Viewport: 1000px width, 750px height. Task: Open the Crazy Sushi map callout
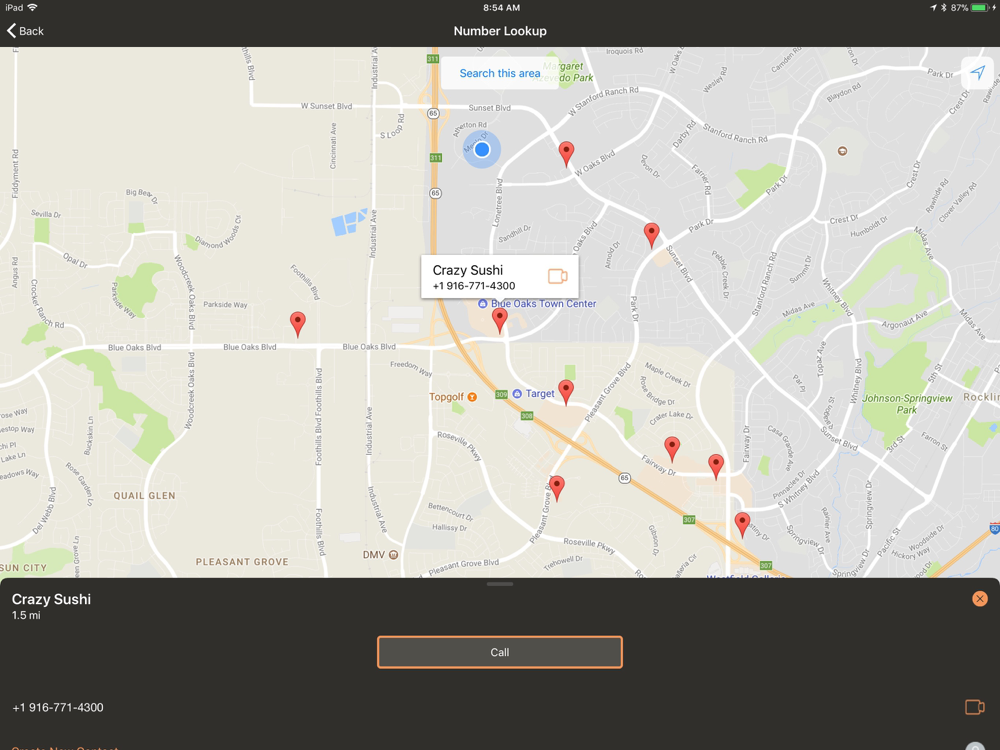[499, 277]
